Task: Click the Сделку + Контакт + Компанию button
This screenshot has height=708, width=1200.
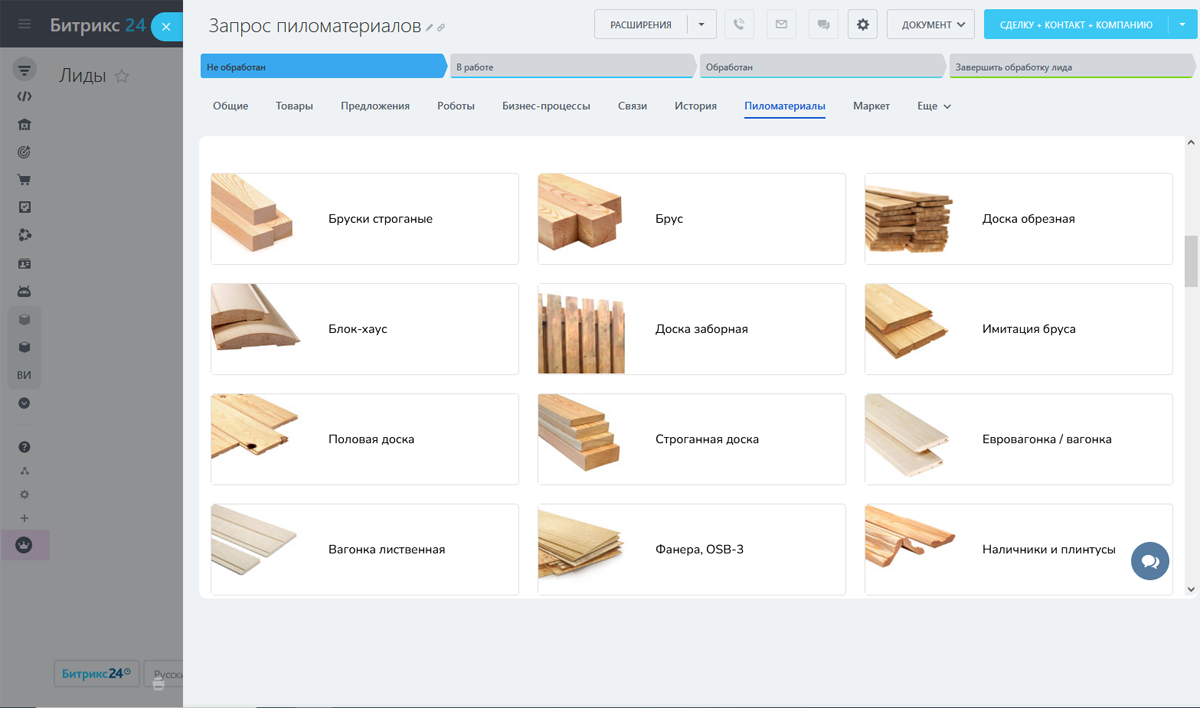Action: pos(1075,25)
